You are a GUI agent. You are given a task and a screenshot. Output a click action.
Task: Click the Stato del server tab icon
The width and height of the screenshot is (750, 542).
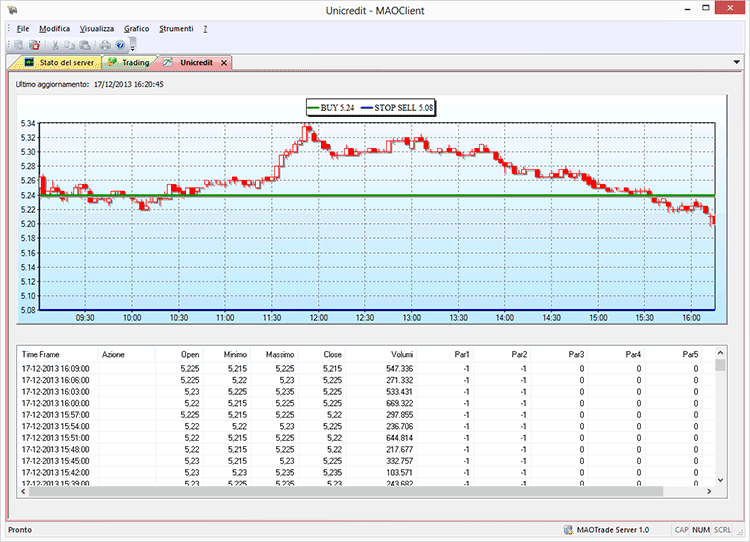(x=29, y=62)
